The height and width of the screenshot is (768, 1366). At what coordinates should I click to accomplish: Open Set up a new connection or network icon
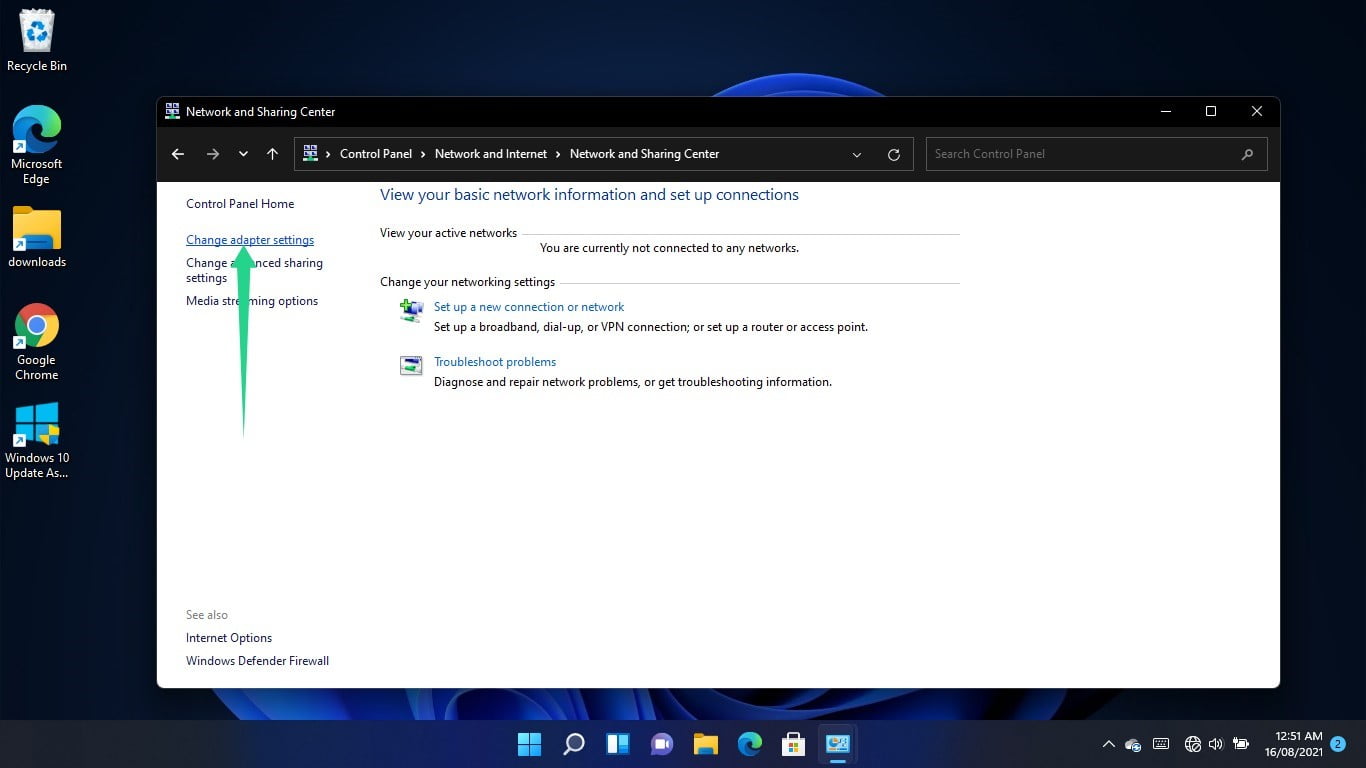pos(411,310)
